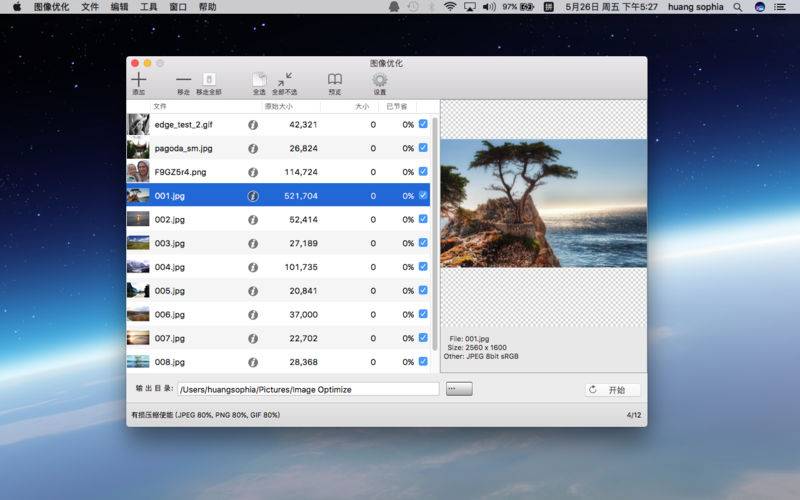Toggle the 004.jpg checkbox
Screen dimensions: 800x500
(423, 266)
